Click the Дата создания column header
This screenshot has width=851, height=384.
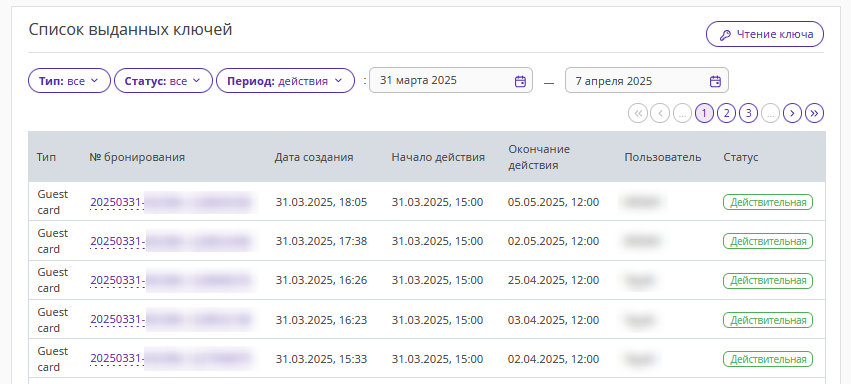point(314,157)
